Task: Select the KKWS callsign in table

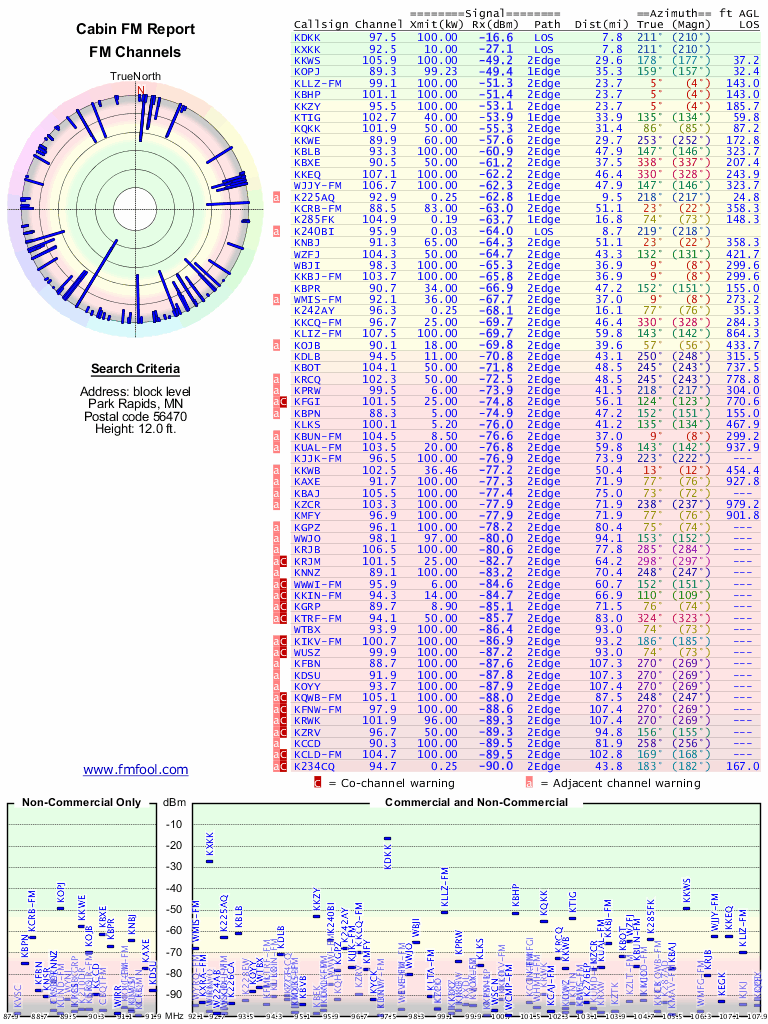Action: point(307,60)
